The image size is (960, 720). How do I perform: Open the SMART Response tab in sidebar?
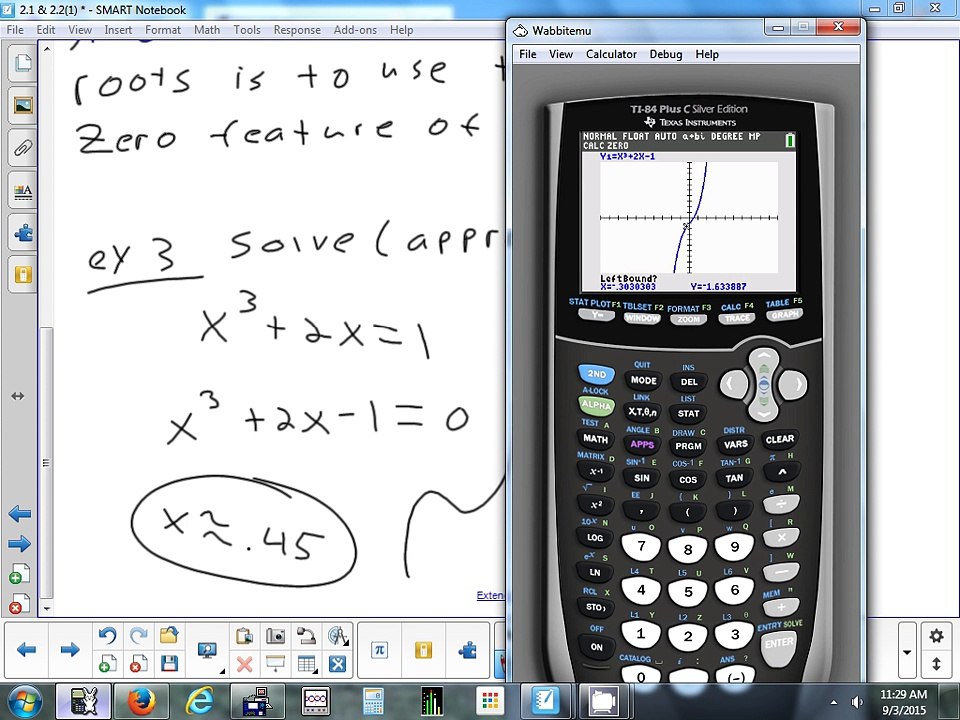pyautogui.click(x=23, y=274)
